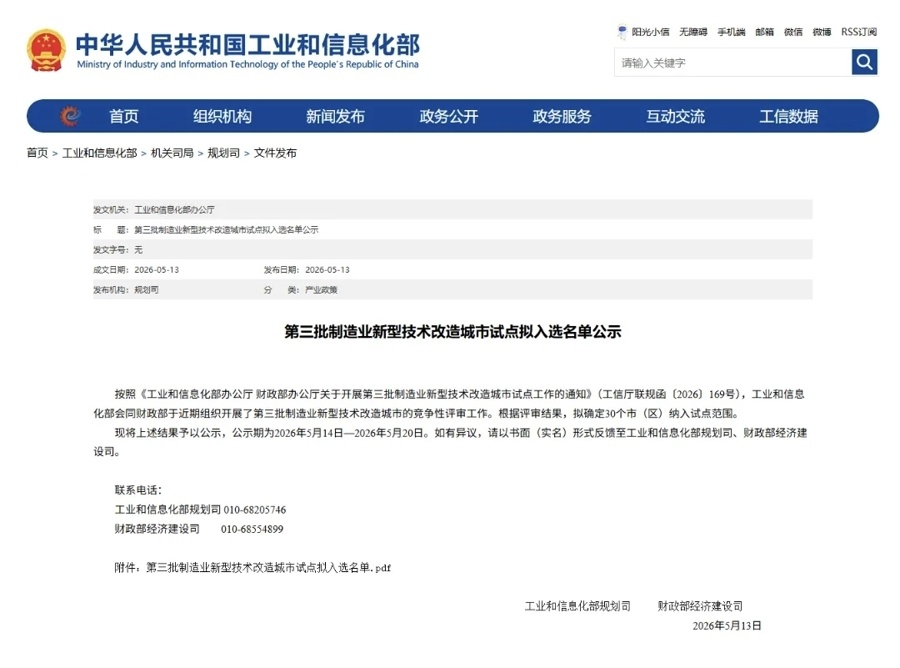This screenshot has height=668, width=900.
Task: Click the 阳光小信 top link
Action: (x=650, y=32)
